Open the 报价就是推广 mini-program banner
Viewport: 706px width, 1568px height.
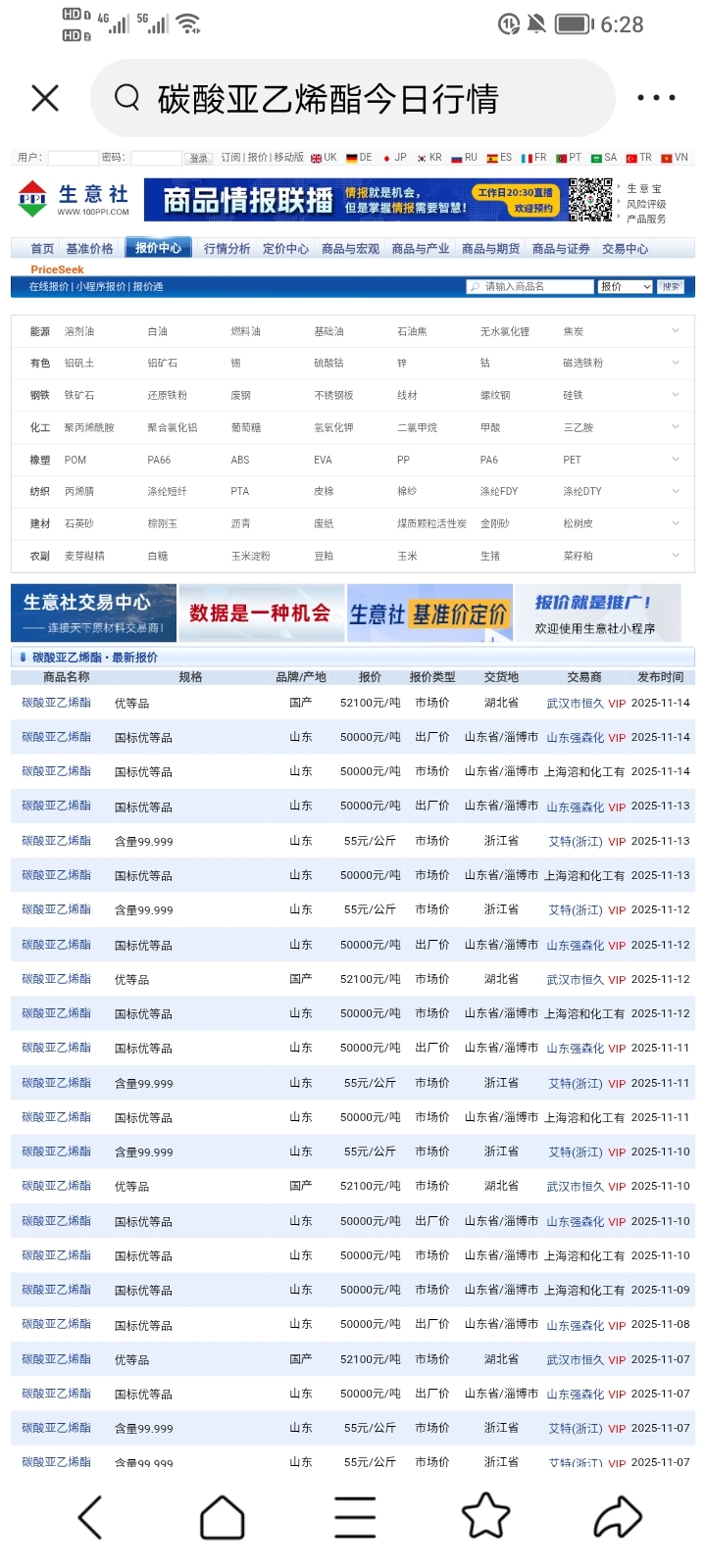(600, 613)
